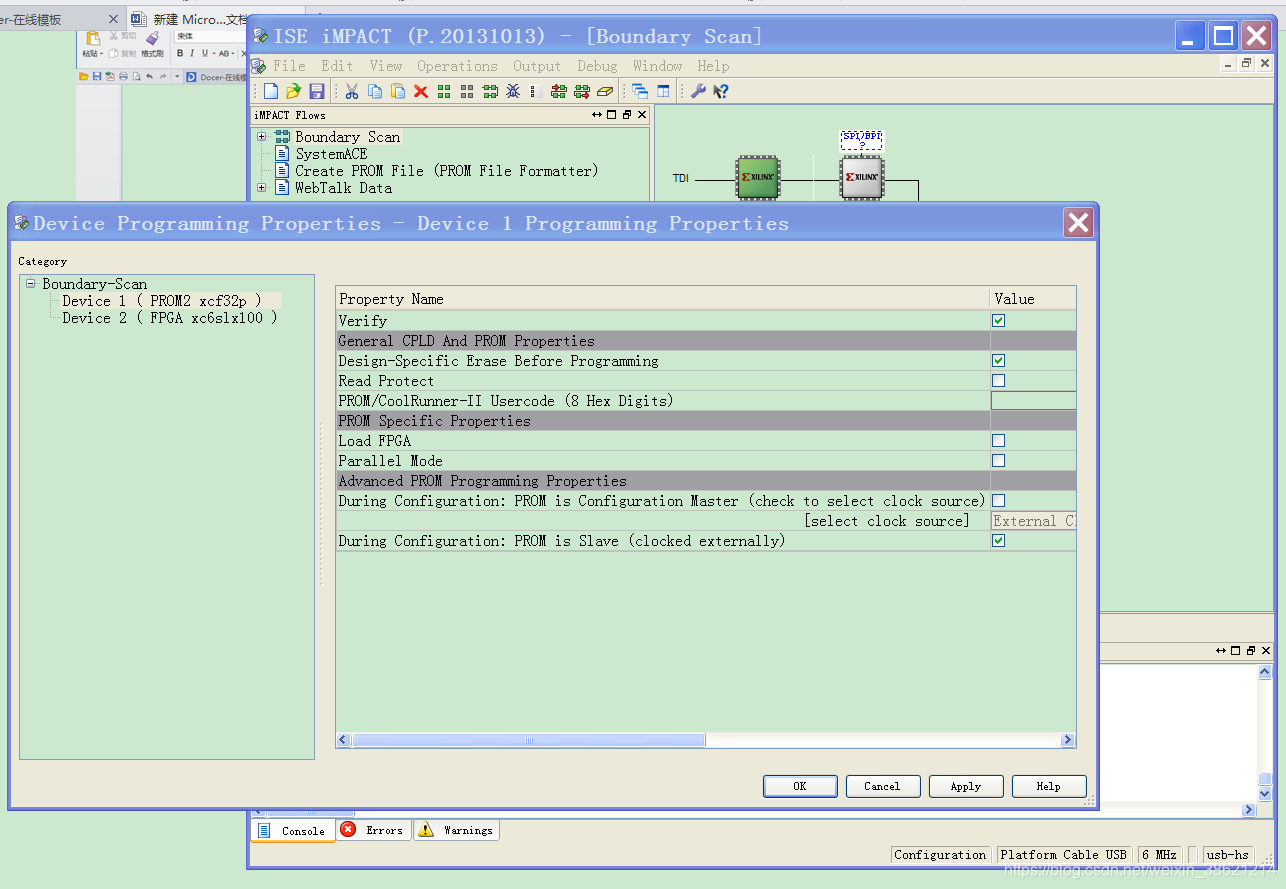1286x889 pixels.
Task: Select Create PROM File (PROM File Formatter)
Action: pos(447,171)
